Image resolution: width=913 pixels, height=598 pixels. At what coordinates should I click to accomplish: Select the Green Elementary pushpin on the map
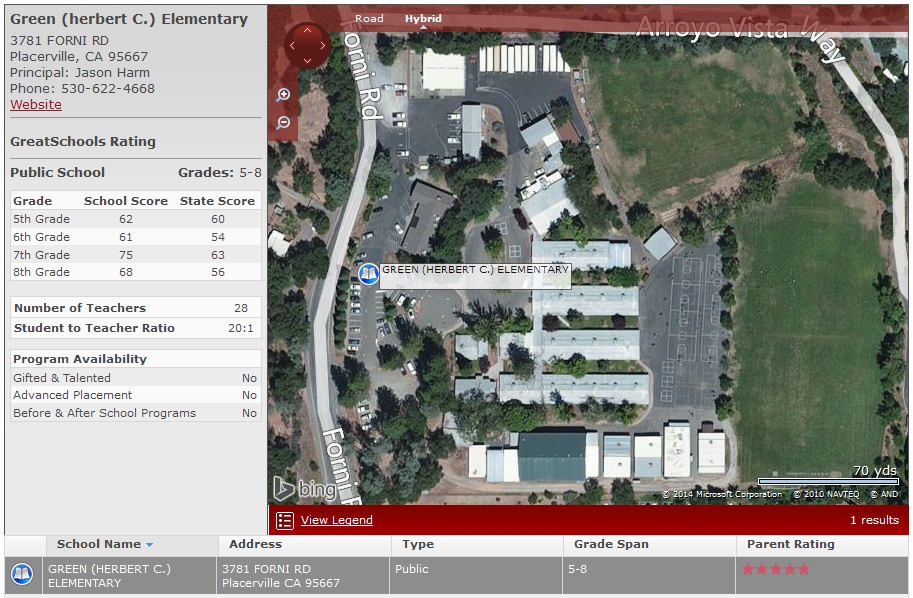click(x=368, y=273)
